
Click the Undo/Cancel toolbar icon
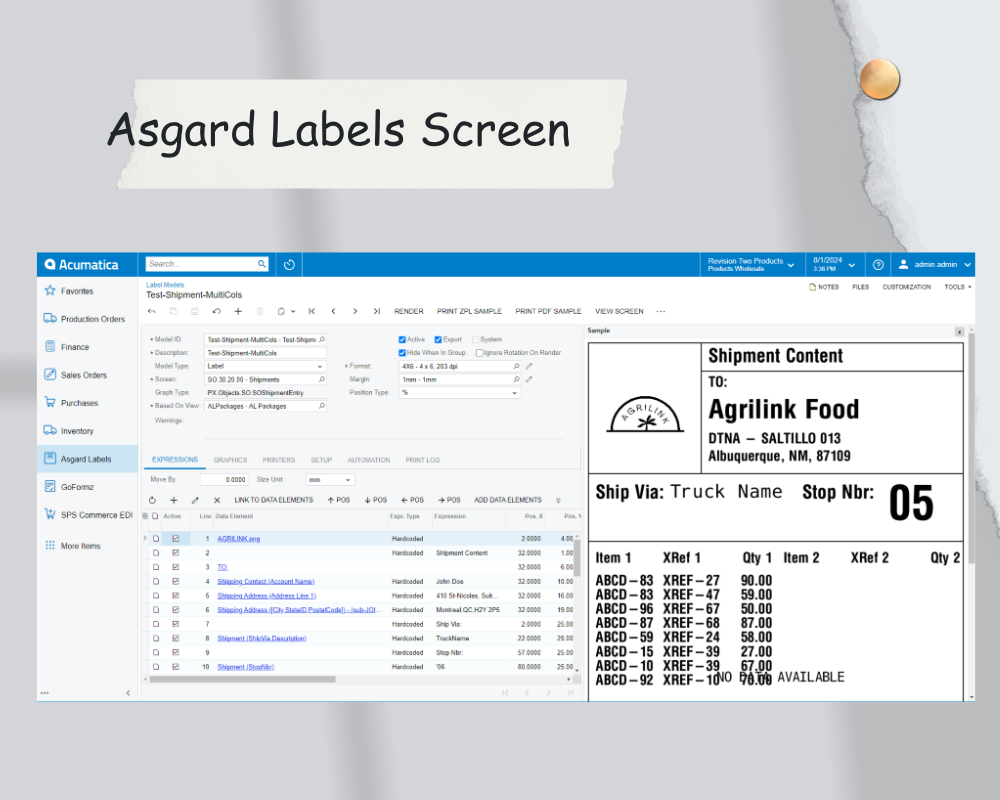pyautogui.click(x=217, y=311)
